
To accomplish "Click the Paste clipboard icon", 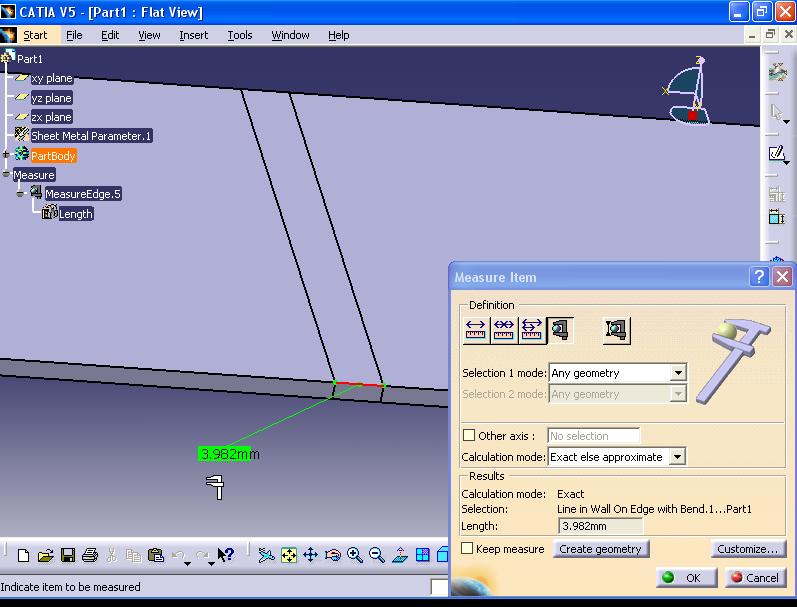I will (x=156, y=555).
